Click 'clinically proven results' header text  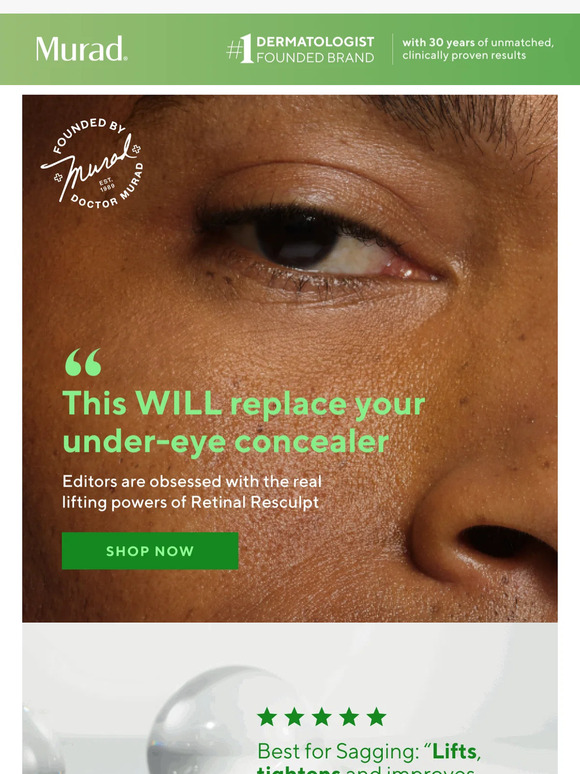tap(464, 55)
